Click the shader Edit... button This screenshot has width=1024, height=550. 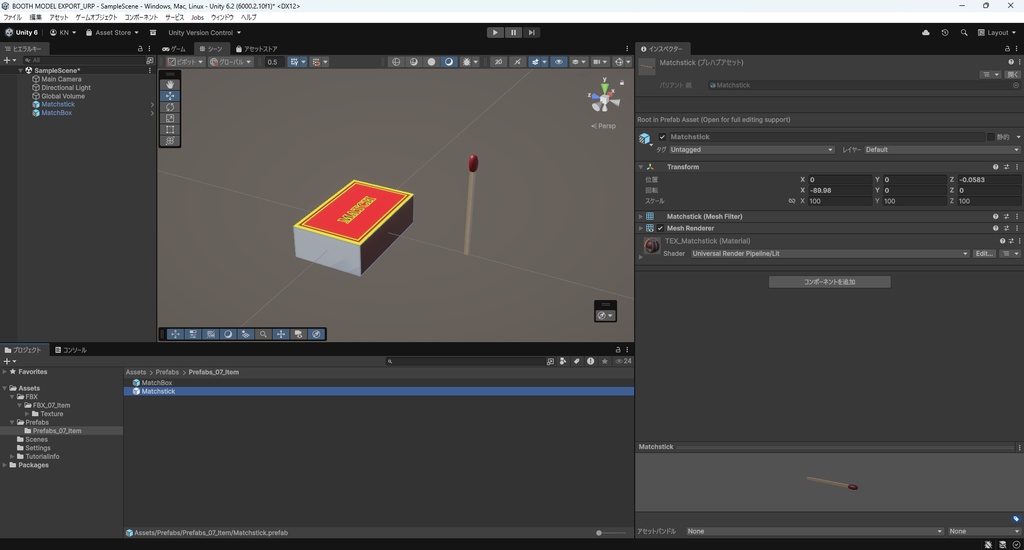[x=984, y=254]
